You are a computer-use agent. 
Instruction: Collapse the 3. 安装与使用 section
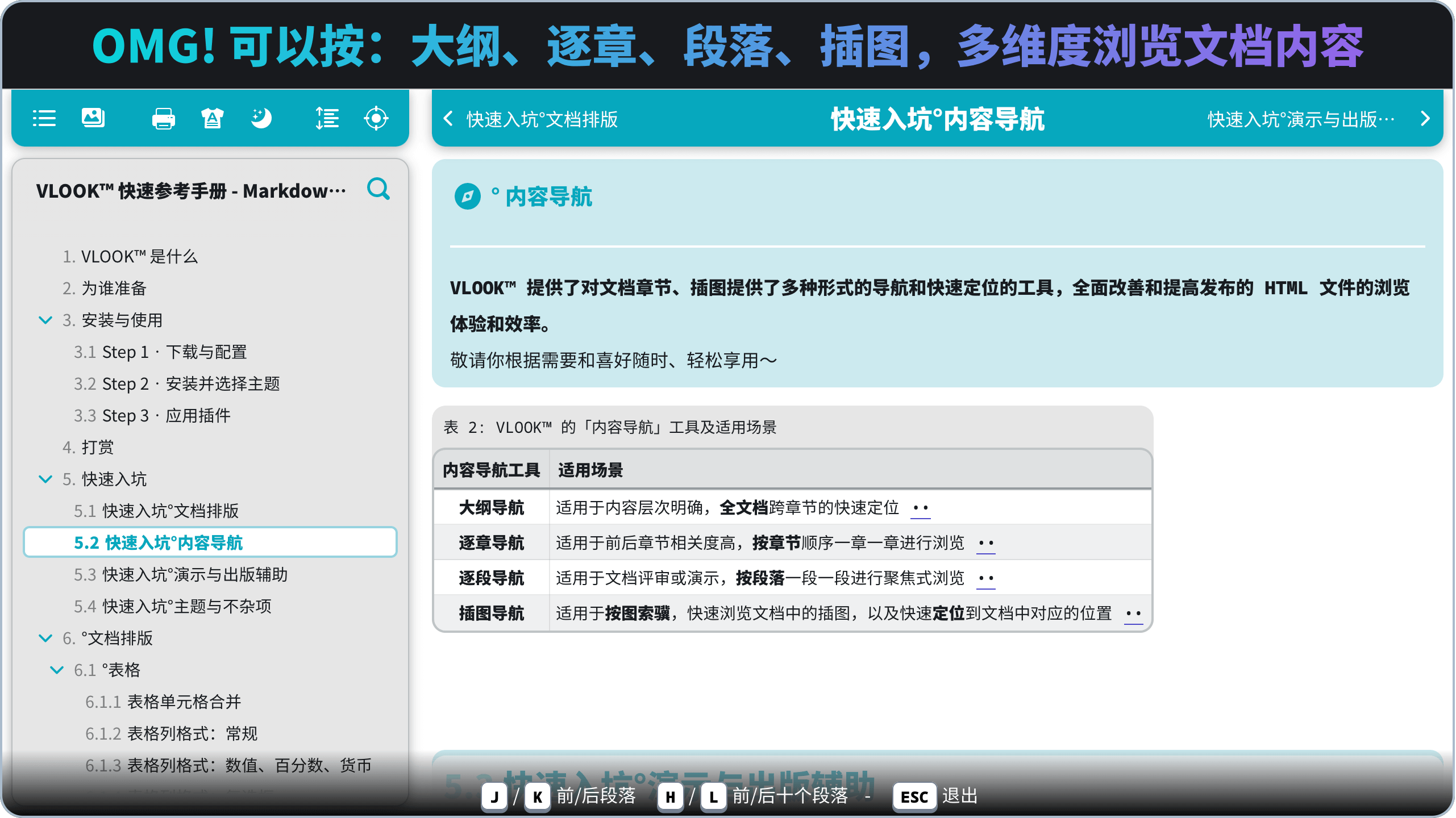45,320
